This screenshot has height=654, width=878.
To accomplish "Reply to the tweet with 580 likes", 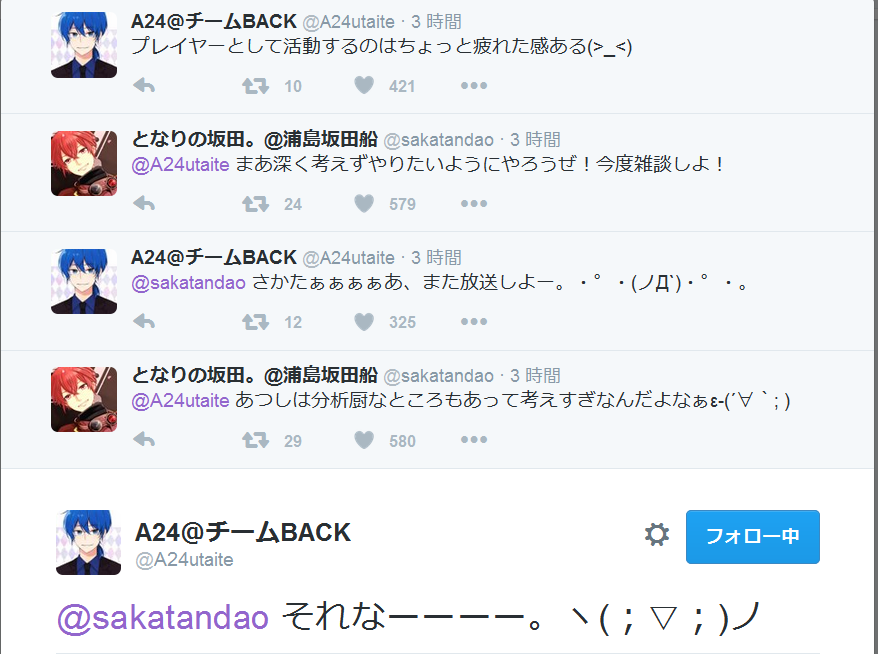I will [144, 440].
